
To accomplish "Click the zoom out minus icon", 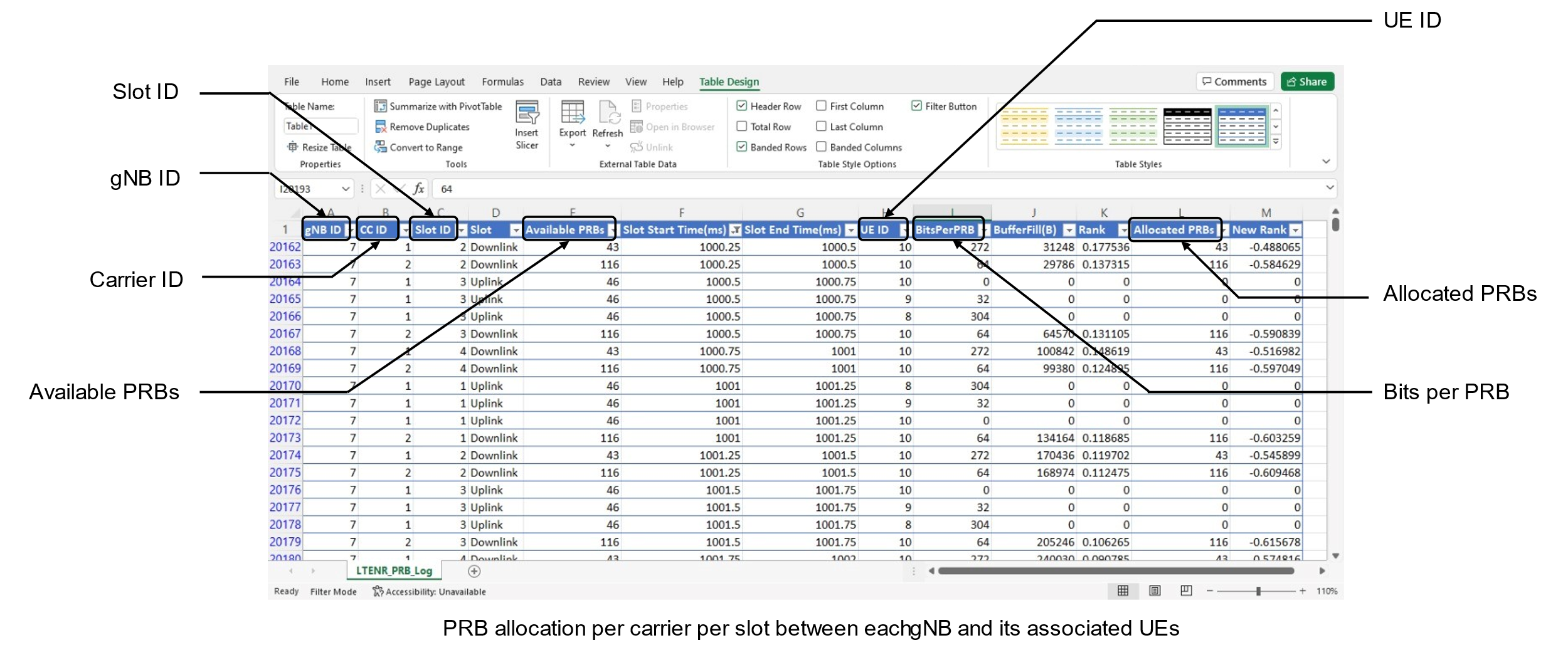I will coord(1210,591).
